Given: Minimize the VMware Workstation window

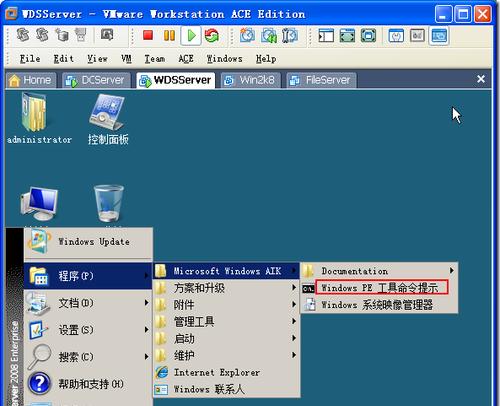Looking at the screenshot, I should click(443, 14).
